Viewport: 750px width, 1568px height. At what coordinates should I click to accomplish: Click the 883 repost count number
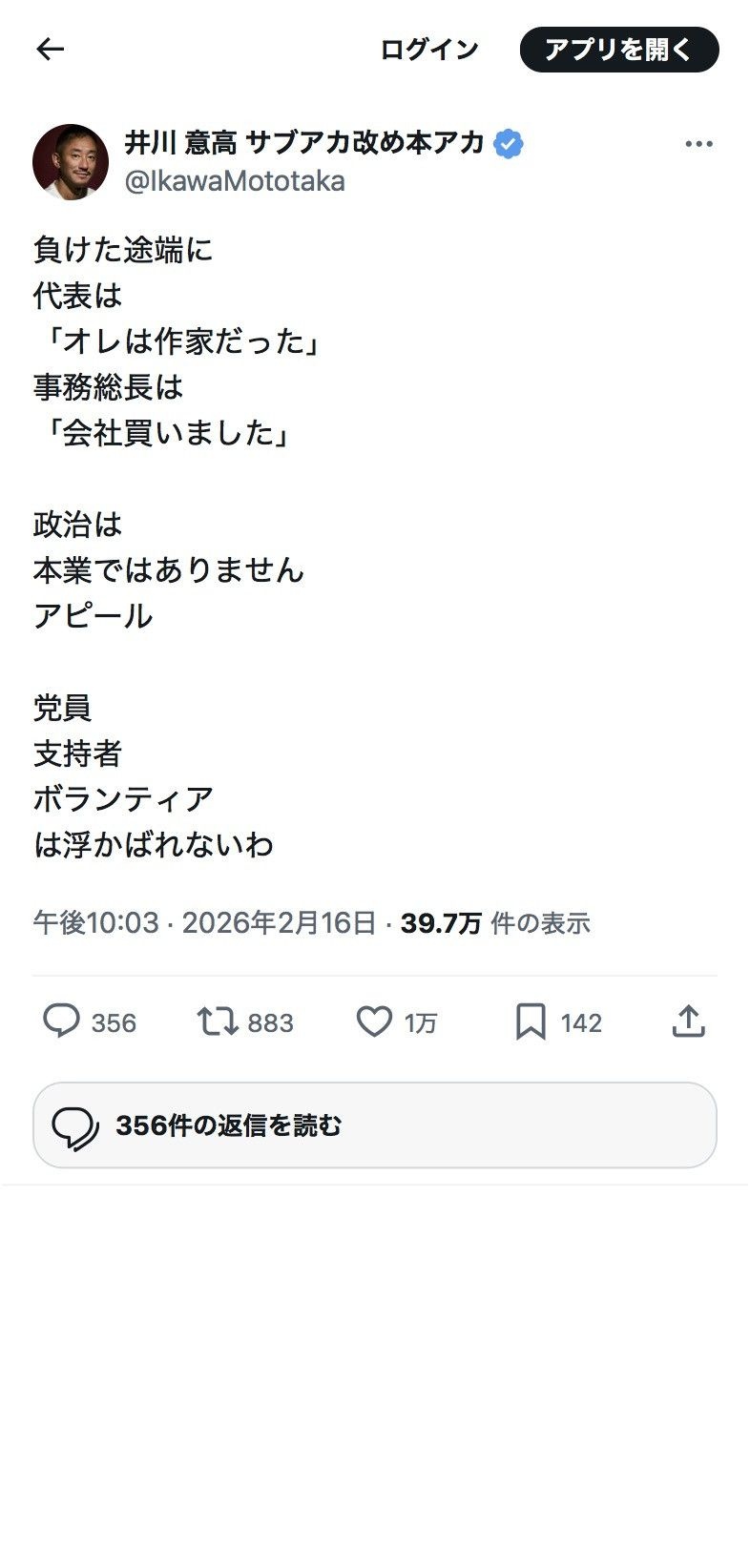[x=270, y=1022]
